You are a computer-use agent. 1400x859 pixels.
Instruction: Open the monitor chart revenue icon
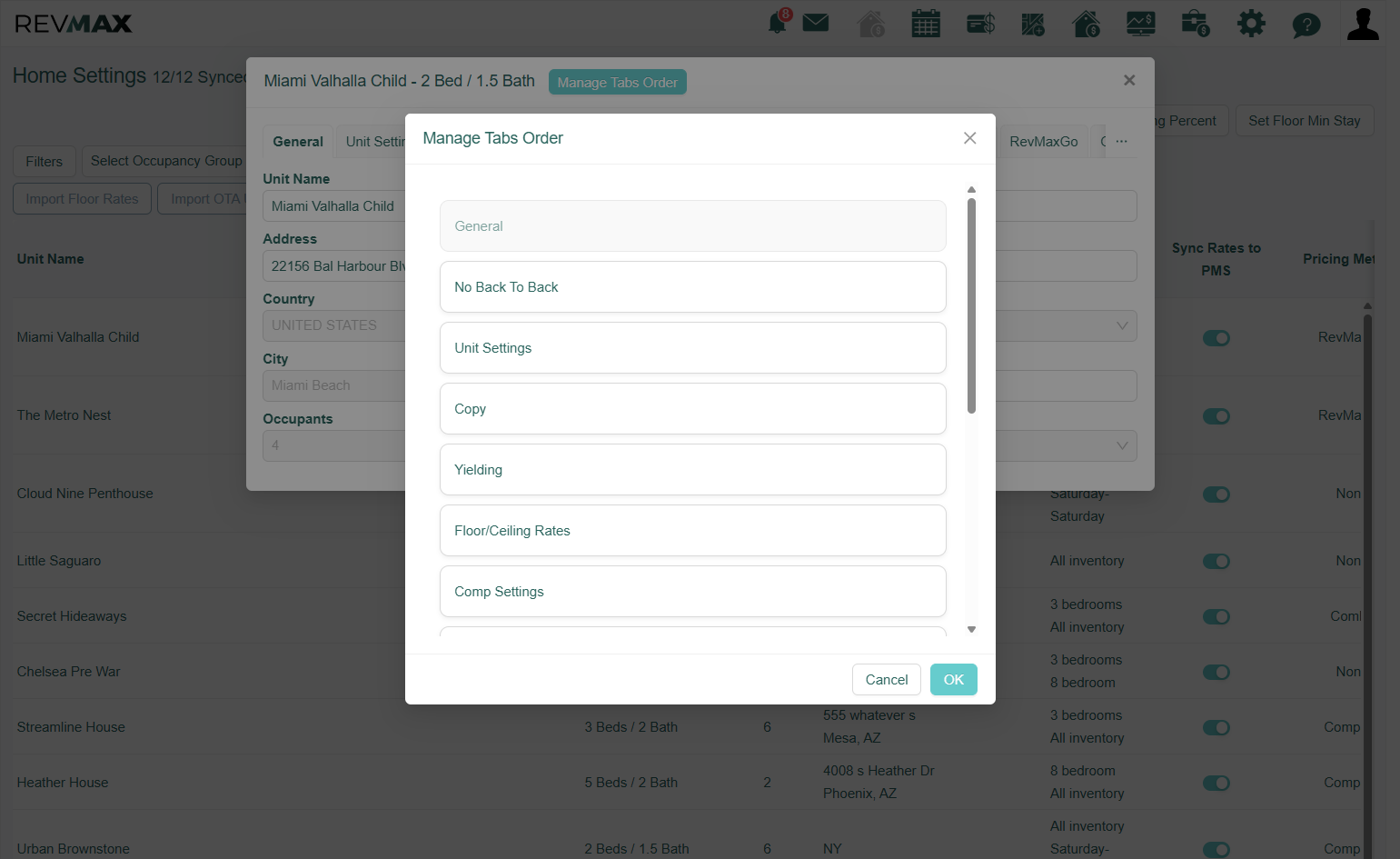pos(1141,24)
